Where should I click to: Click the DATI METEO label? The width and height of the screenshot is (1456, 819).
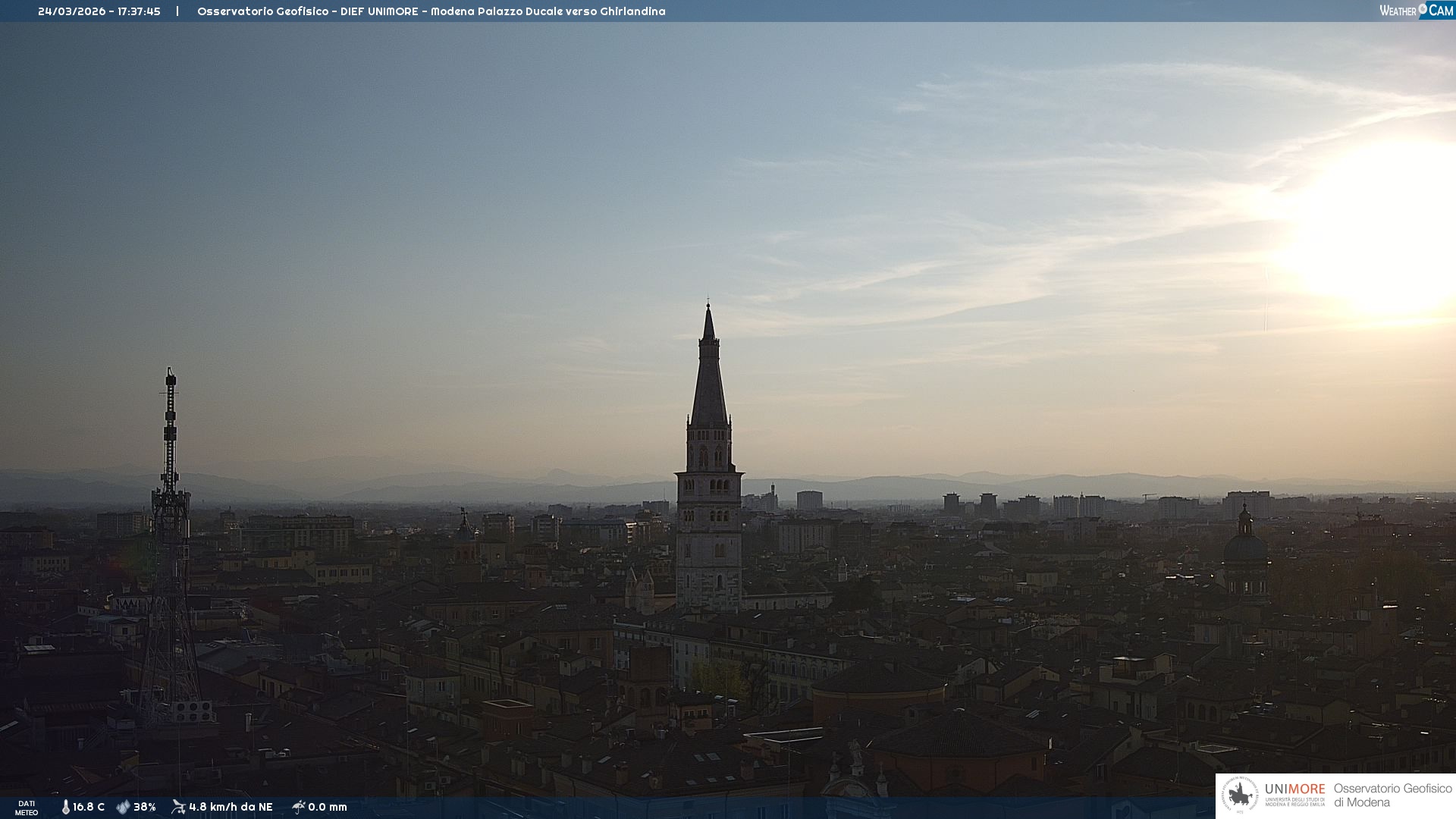click(x=27, y=808)
